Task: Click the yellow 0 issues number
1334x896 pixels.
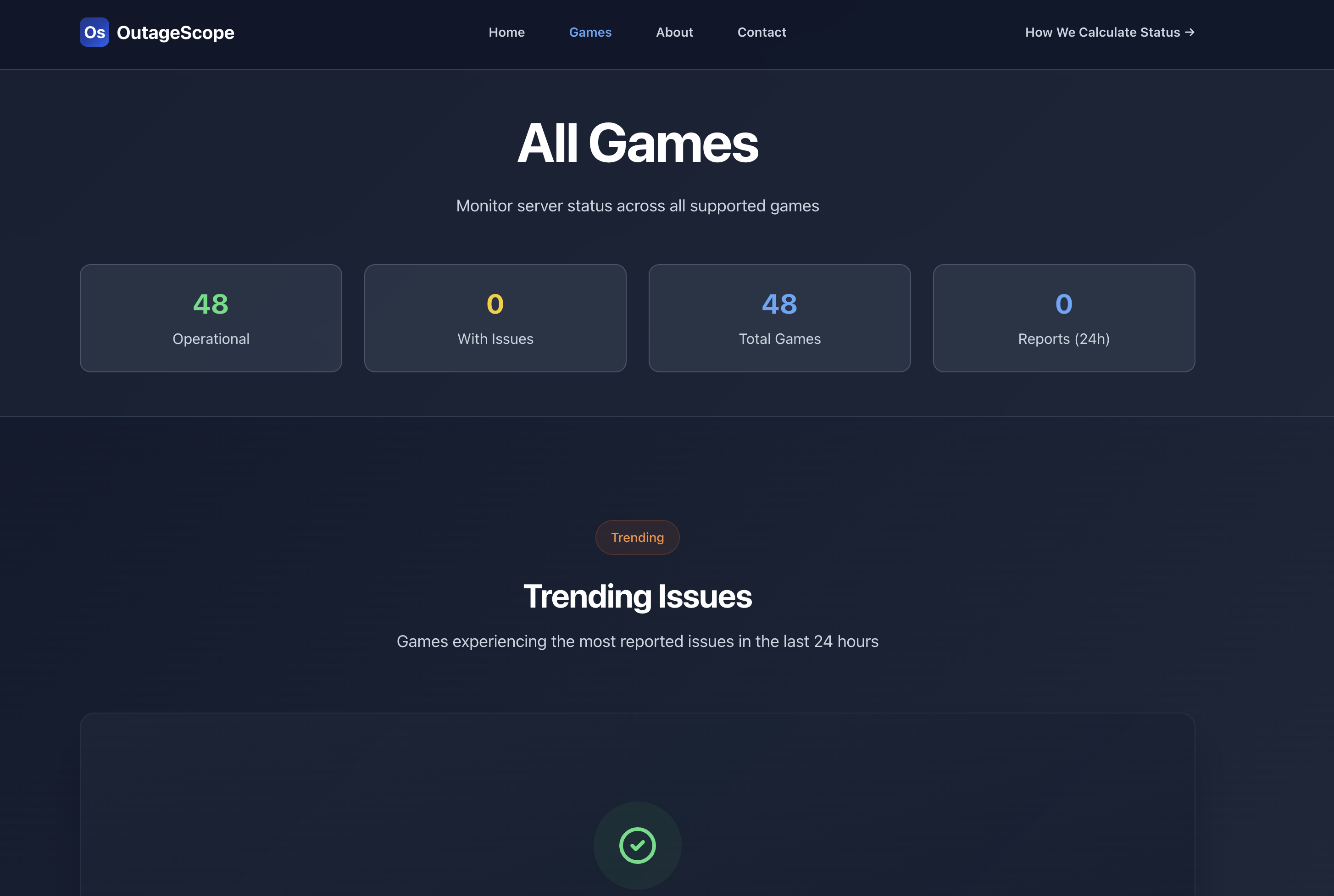Action: (495, 304)
